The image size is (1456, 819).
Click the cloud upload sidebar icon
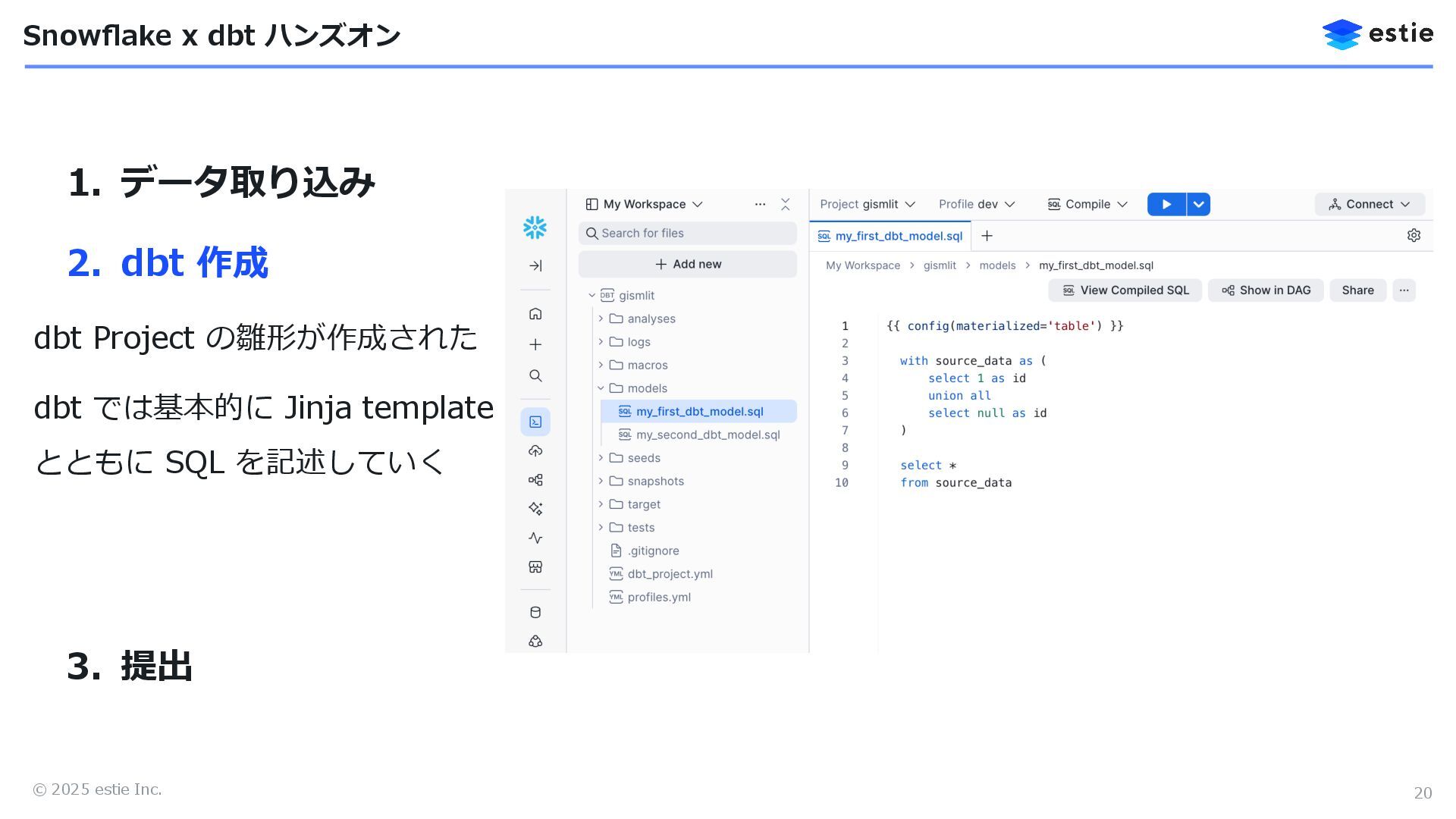(535, 451)
